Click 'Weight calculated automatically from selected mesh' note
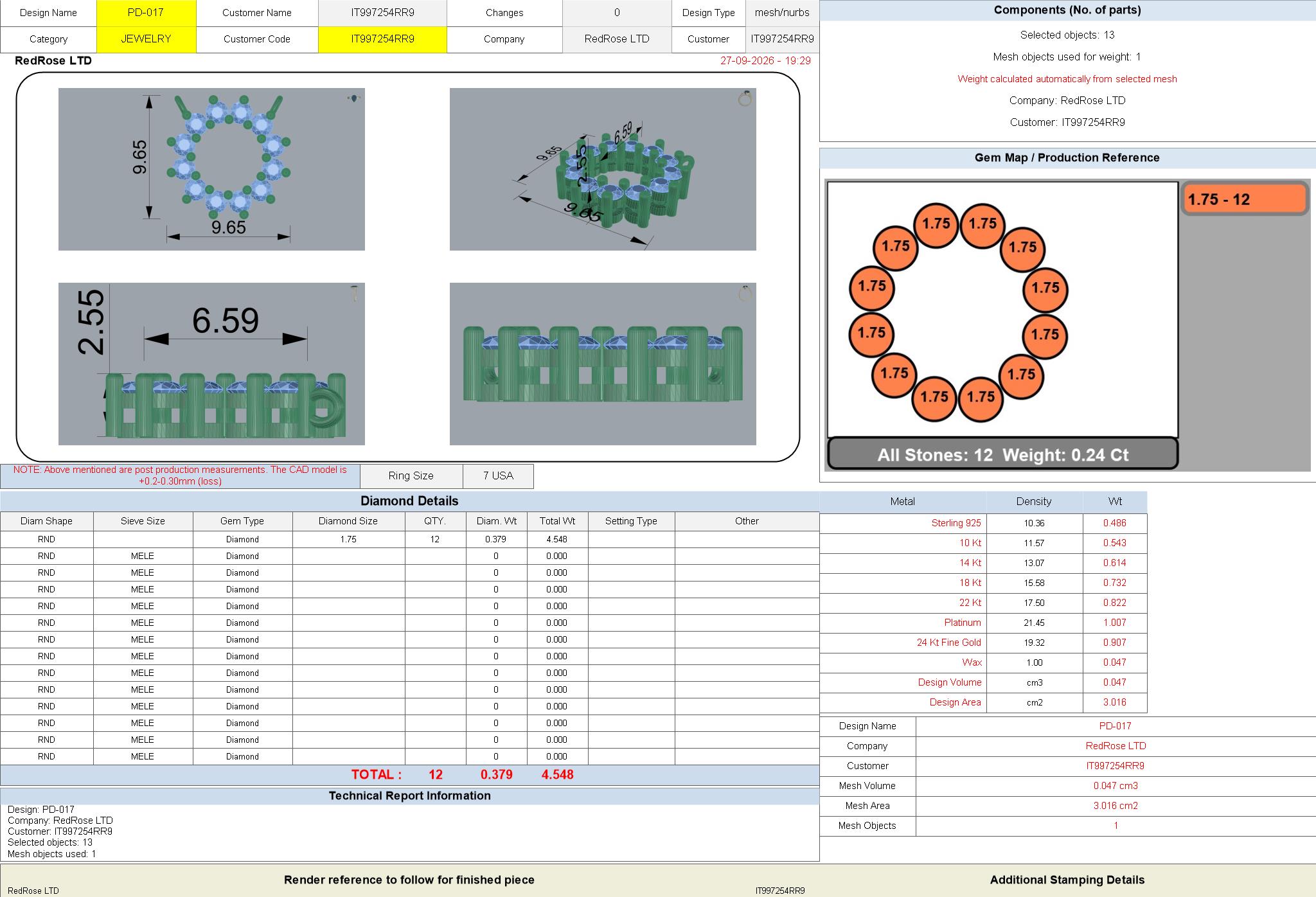 point(1067,79)
